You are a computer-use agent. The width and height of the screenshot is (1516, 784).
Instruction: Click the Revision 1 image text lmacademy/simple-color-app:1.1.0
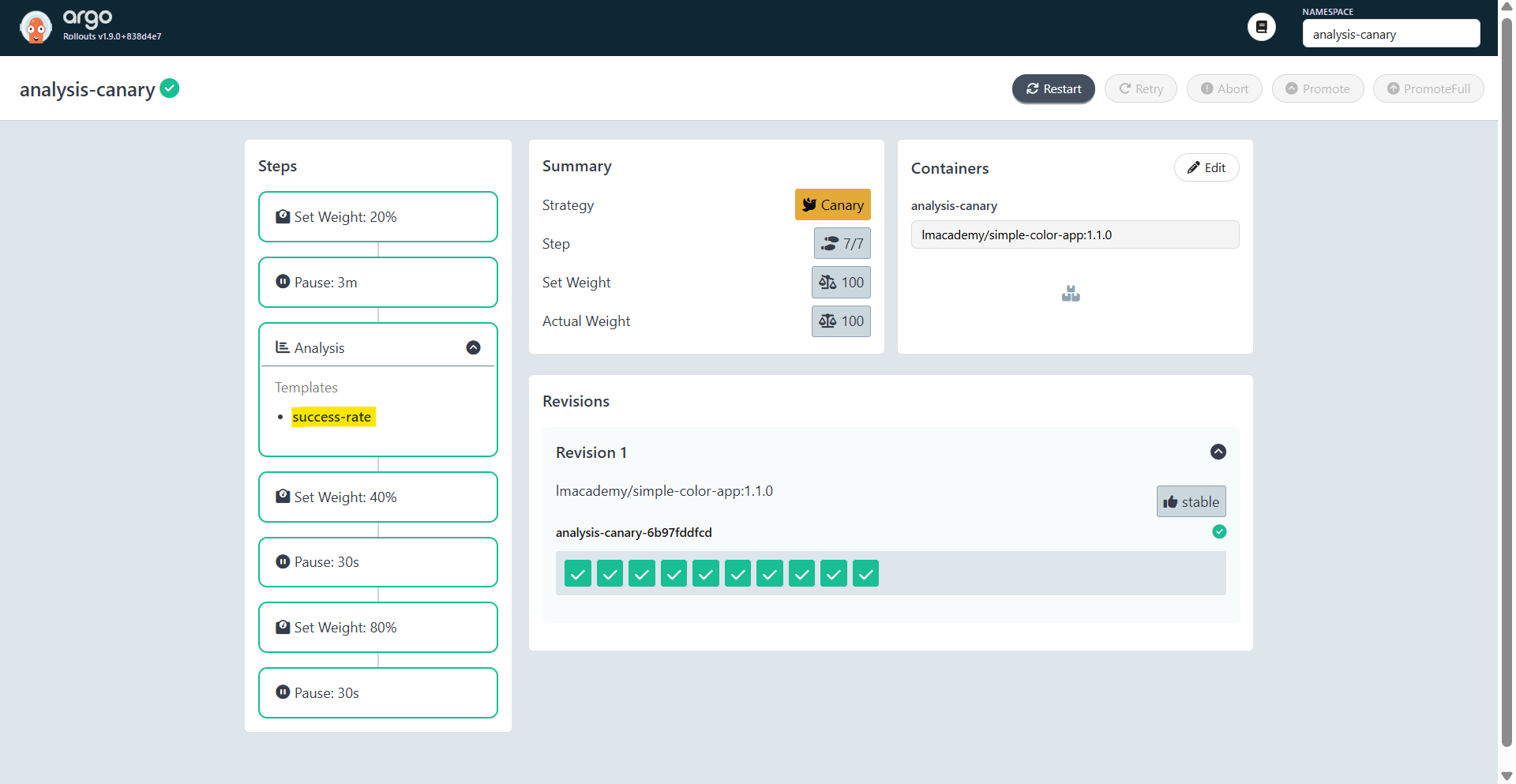(664, 491)
